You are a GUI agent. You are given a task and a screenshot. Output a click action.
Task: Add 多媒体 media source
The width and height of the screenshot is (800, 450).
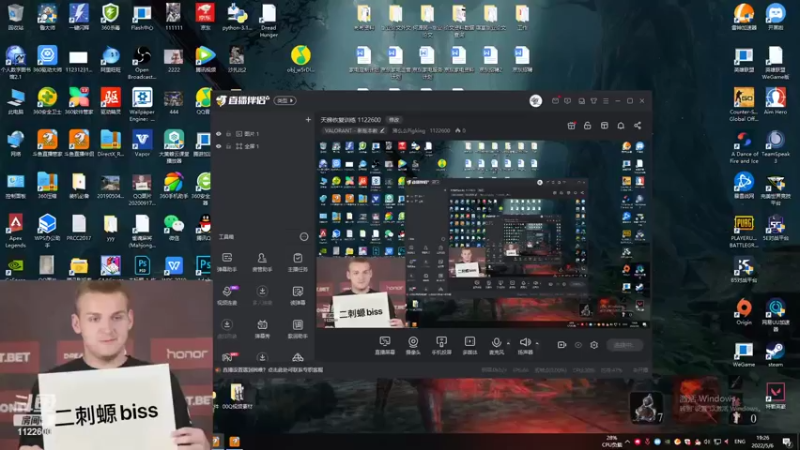[x=469, y=345]
